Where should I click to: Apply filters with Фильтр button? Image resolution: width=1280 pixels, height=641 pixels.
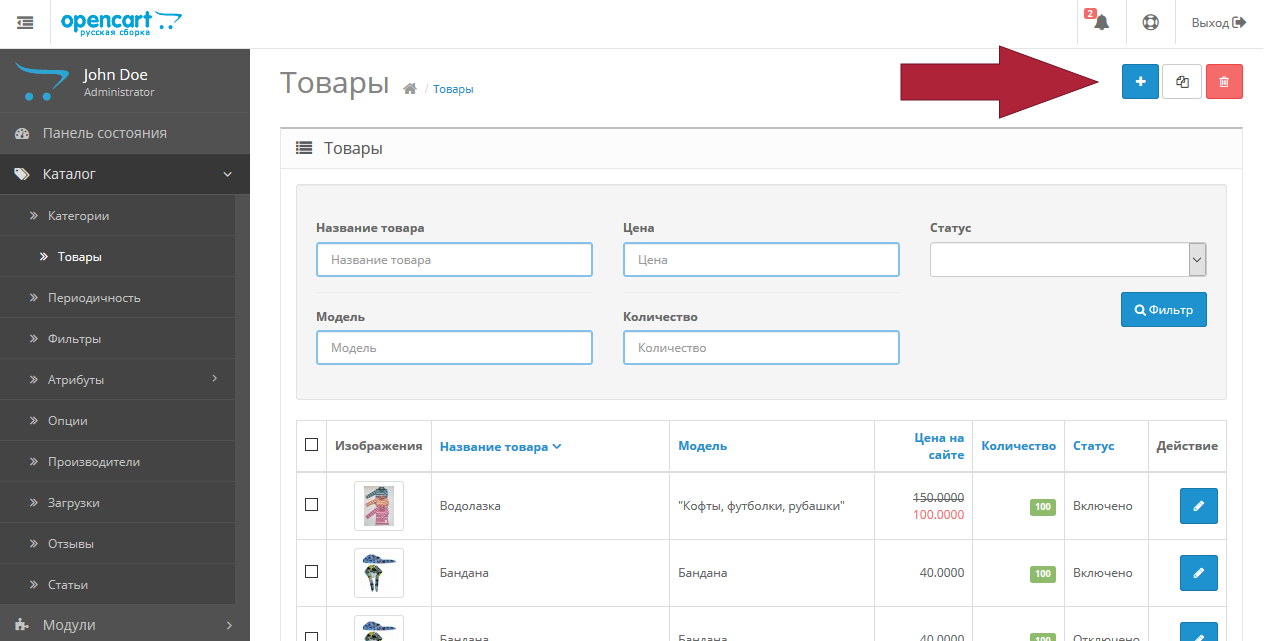coord(1164,310)
